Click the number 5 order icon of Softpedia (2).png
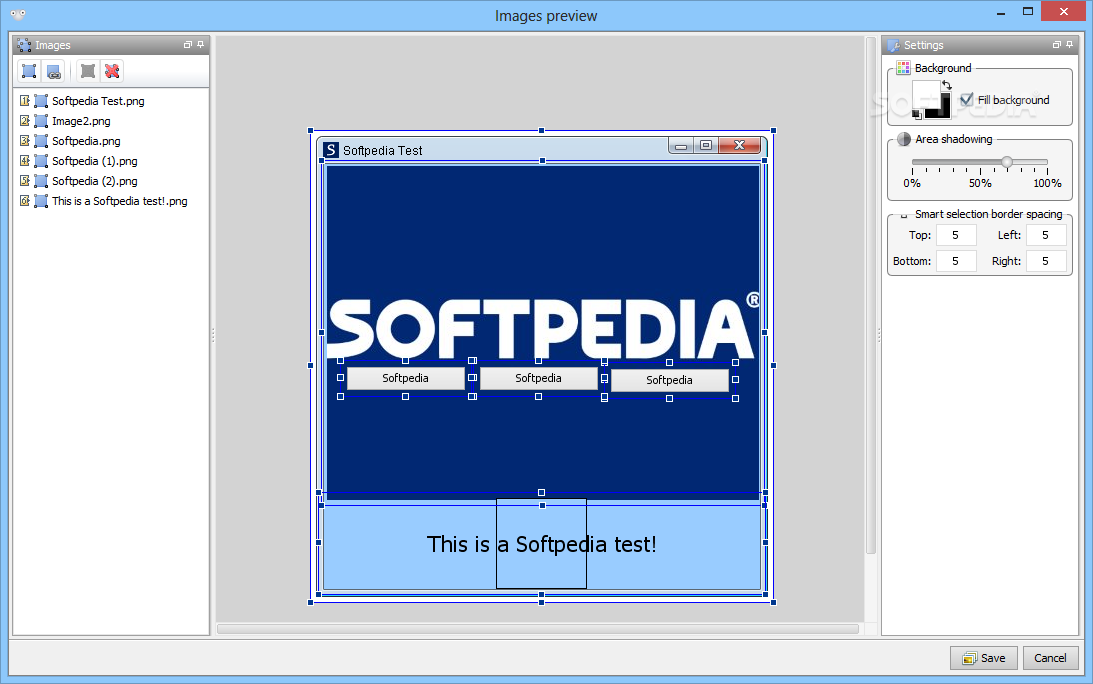 pos(24,181)
